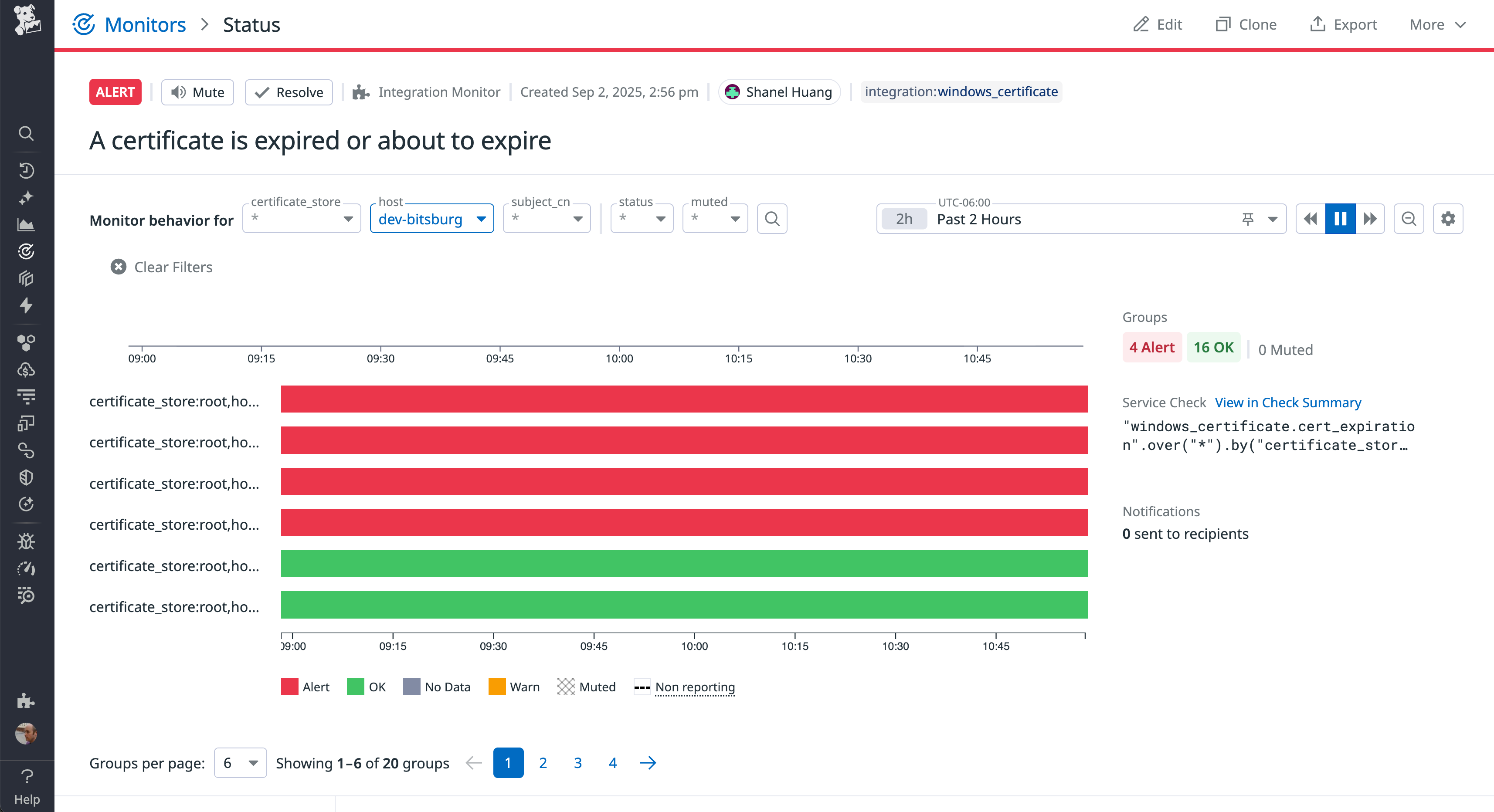
Task: Open the host filter dropdown
Action: point(431,219)
